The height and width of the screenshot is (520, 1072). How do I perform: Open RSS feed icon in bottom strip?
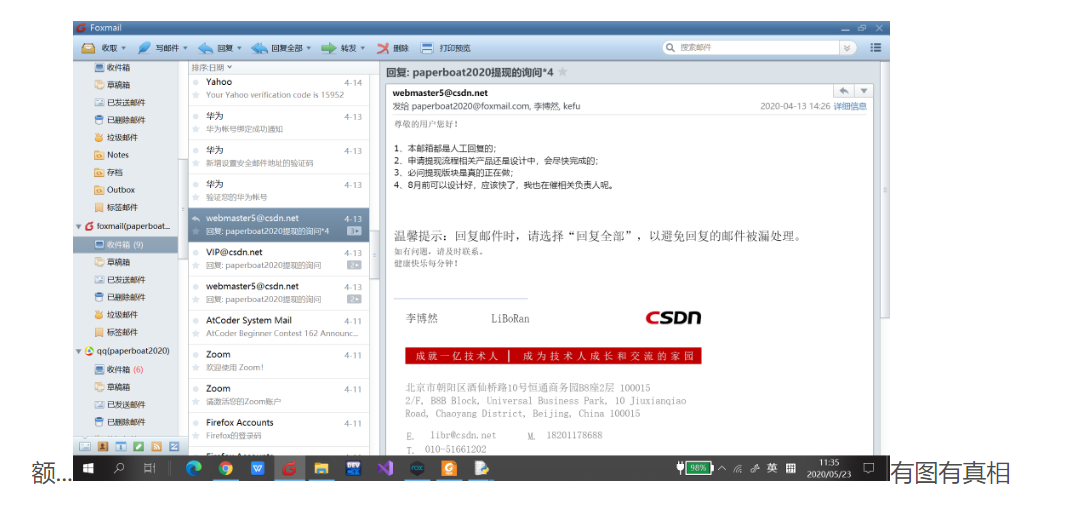(156, 446)
